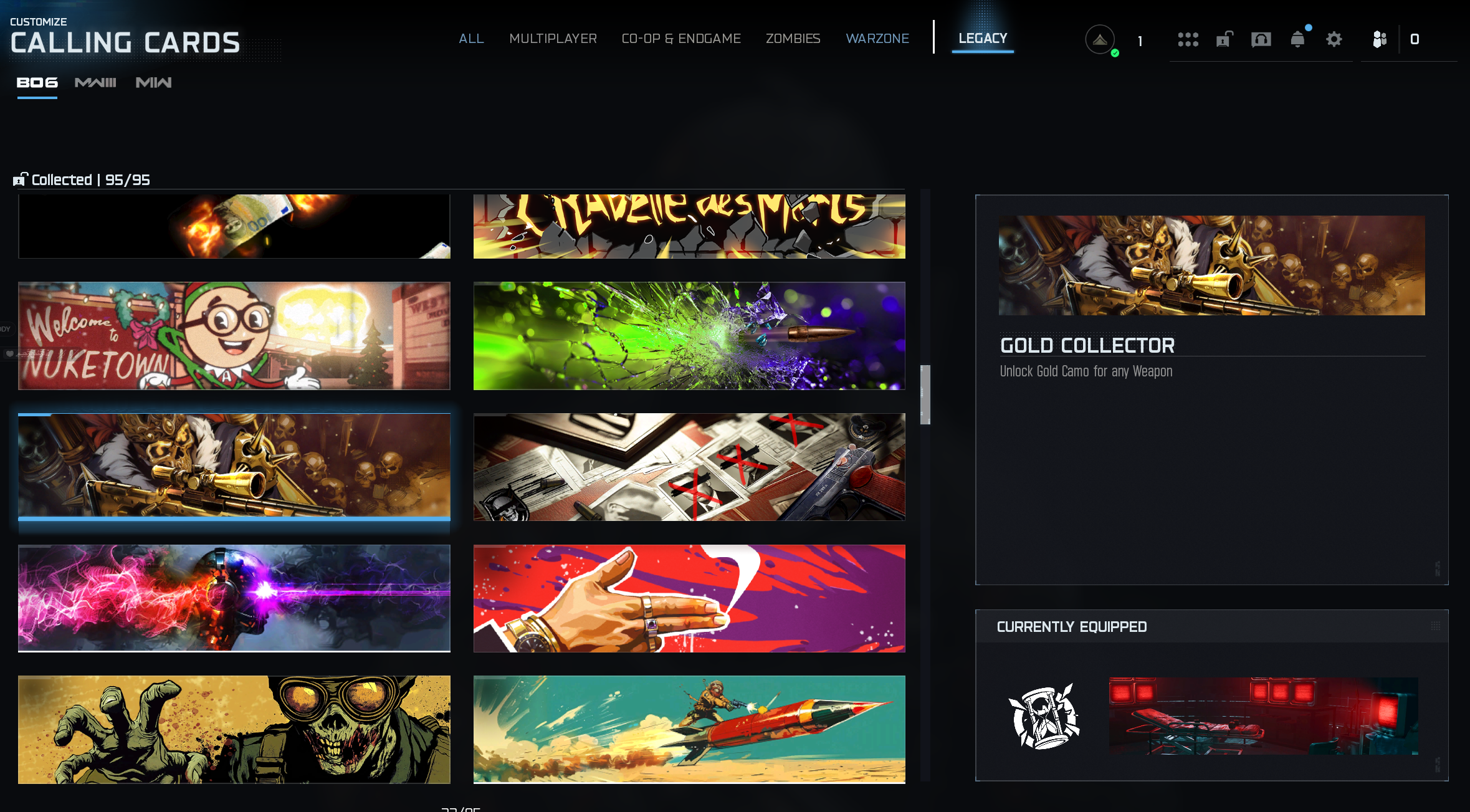Open the nine-dot grid menu icon
1470x812 pixels.
coord(1188,39)
